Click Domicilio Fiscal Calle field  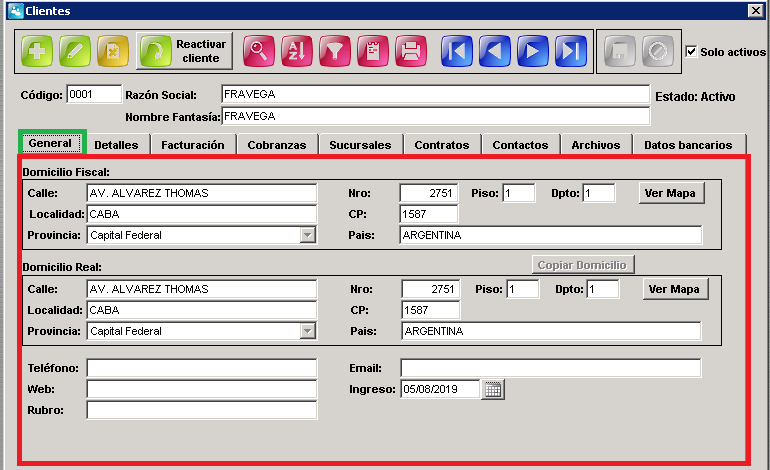coord(202,193)
